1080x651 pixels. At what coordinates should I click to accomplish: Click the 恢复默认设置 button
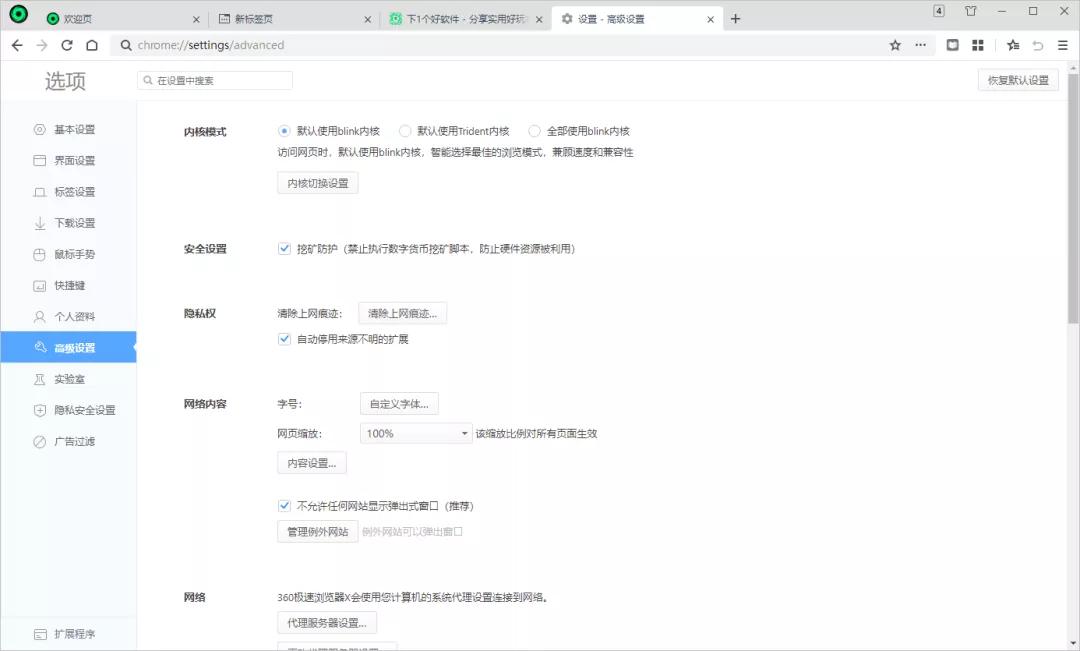(1018, 79)
